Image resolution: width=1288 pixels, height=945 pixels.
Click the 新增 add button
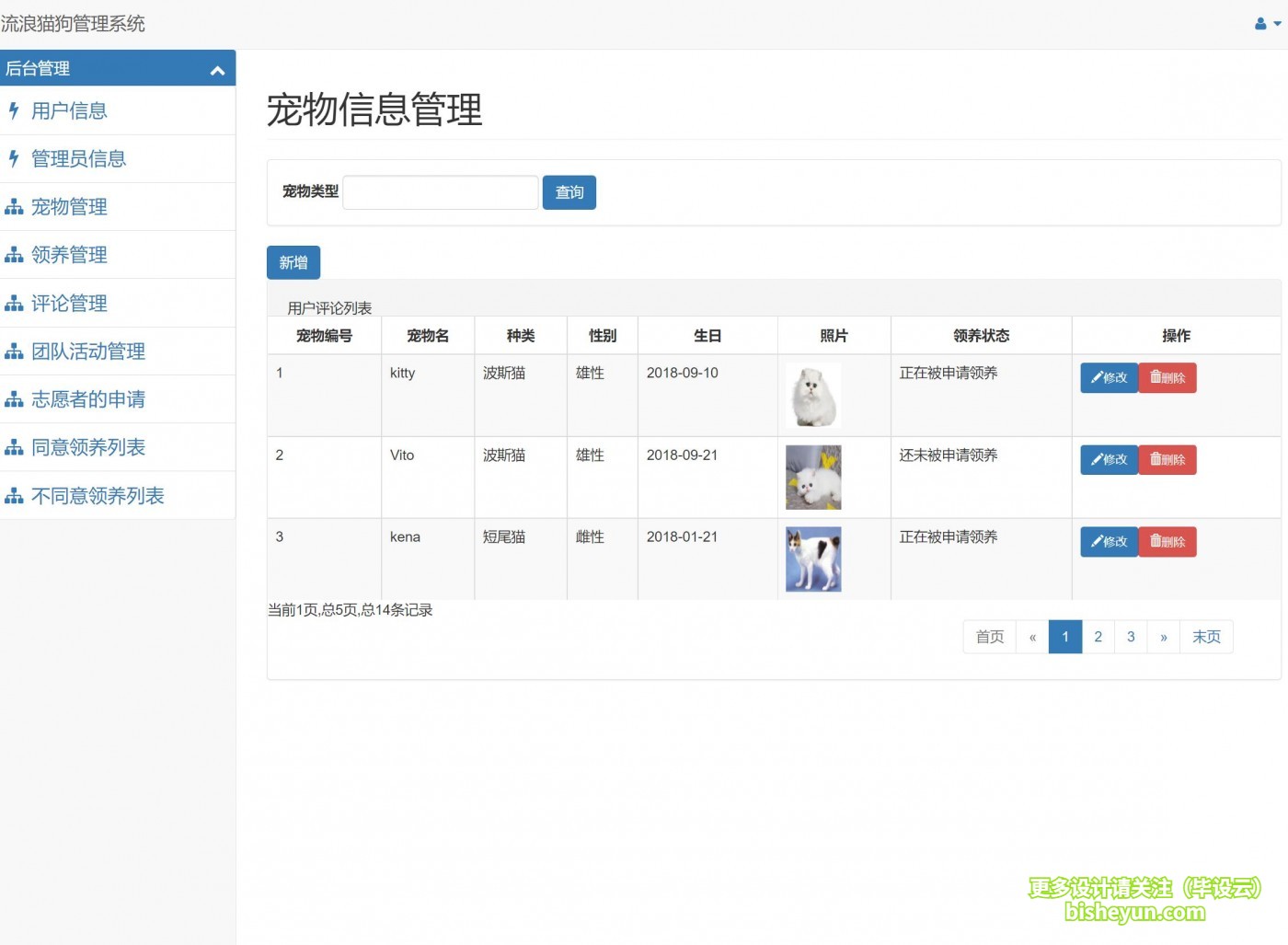tap(293, 262)
